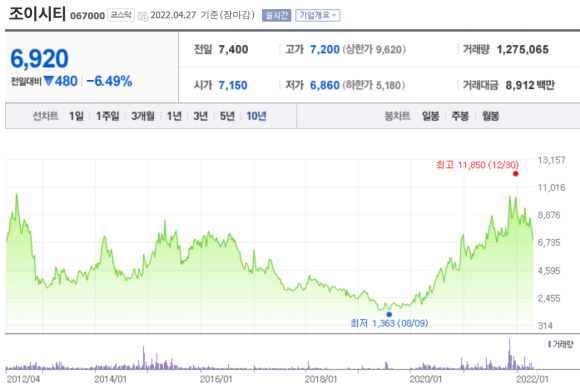This screenshot has height=389, width=580.
Task: Click the 거래량 legend in volume chart
Action: pos(560,344)
